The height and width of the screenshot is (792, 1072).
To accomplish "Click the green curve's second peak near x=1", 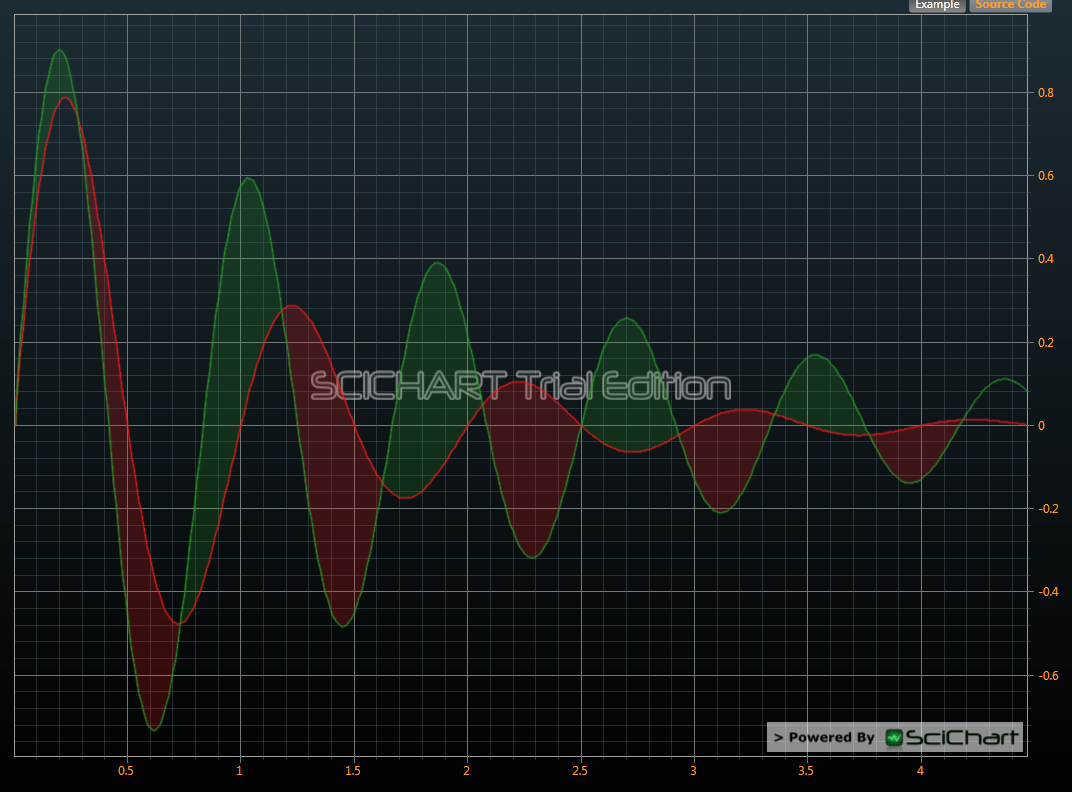I will [248, 178].
